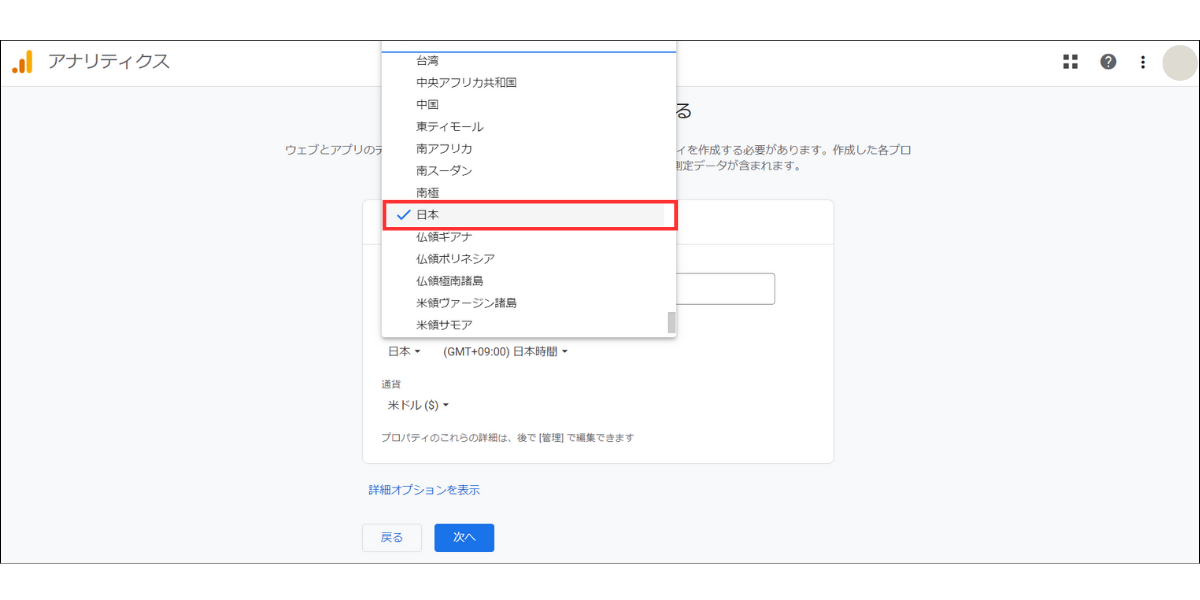1200x600 pixels.
Task: Click the country list scrollbar thumb
Action: 672,322
